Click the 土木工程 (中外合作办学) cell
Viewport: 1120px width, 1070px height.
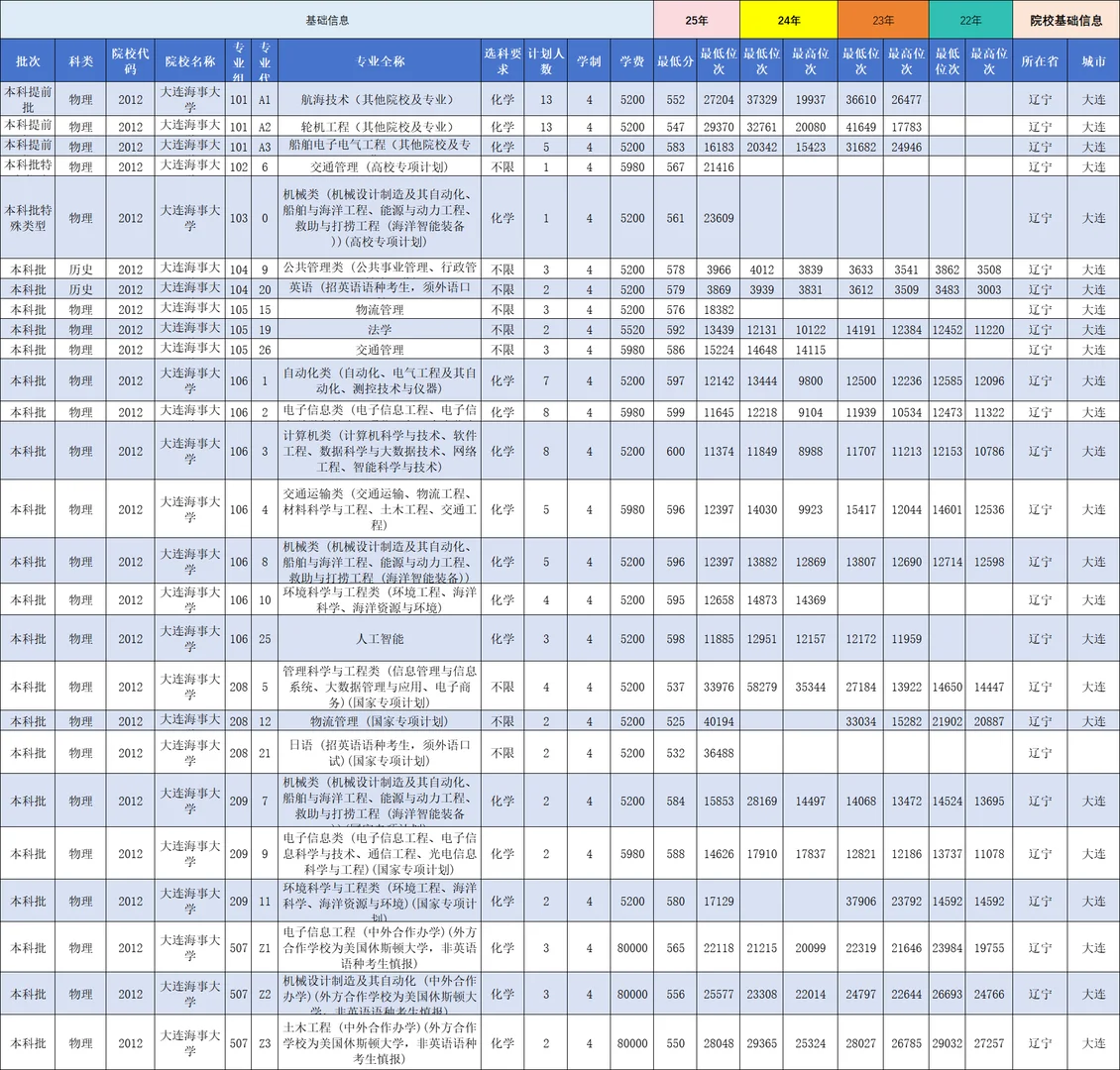[x=380, y=1043]
